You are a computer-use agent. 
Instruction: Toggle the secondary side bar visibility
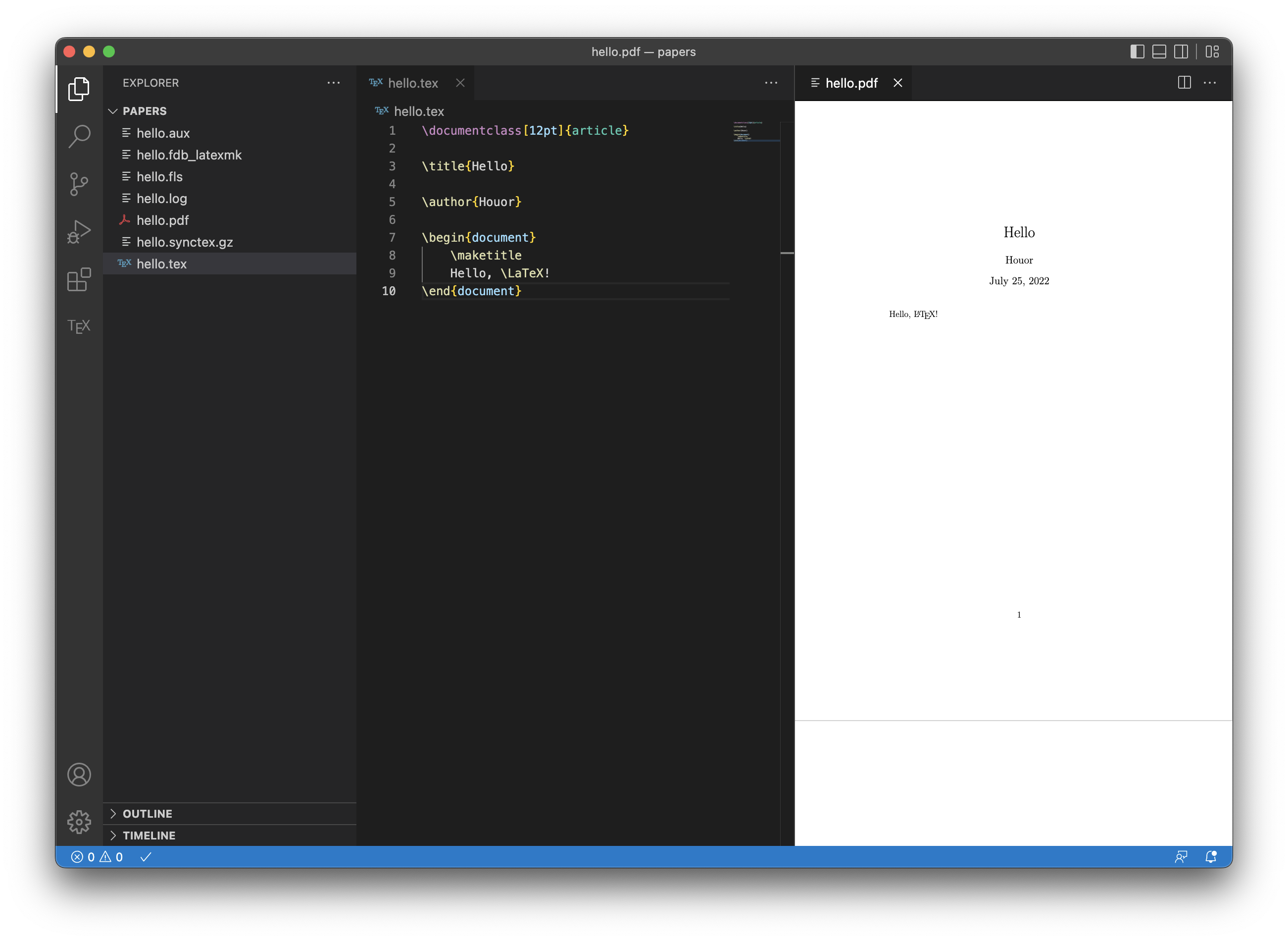pyautogui.click(x=1181, y=52)
